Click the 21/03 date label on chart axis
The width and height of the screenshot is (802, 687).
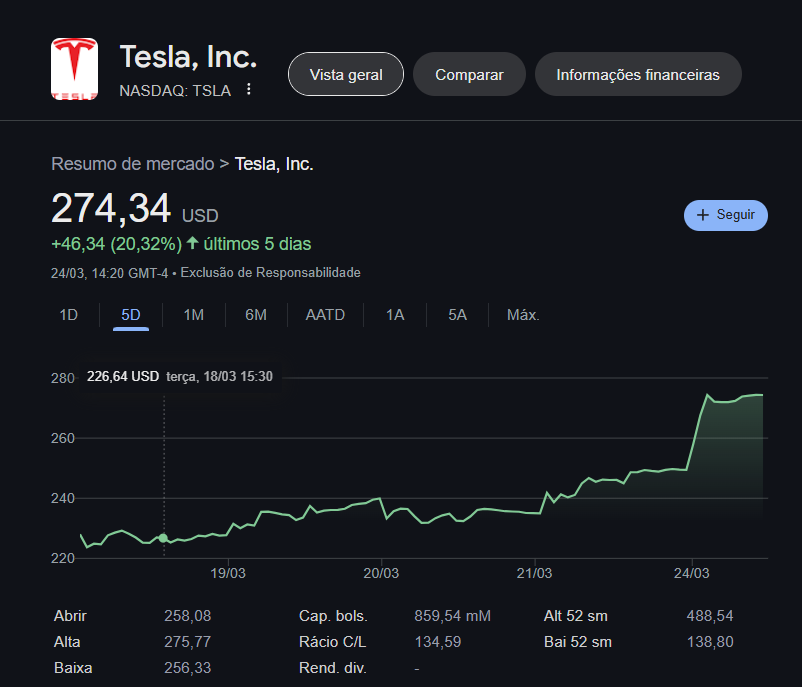click(x=534, y=573)
